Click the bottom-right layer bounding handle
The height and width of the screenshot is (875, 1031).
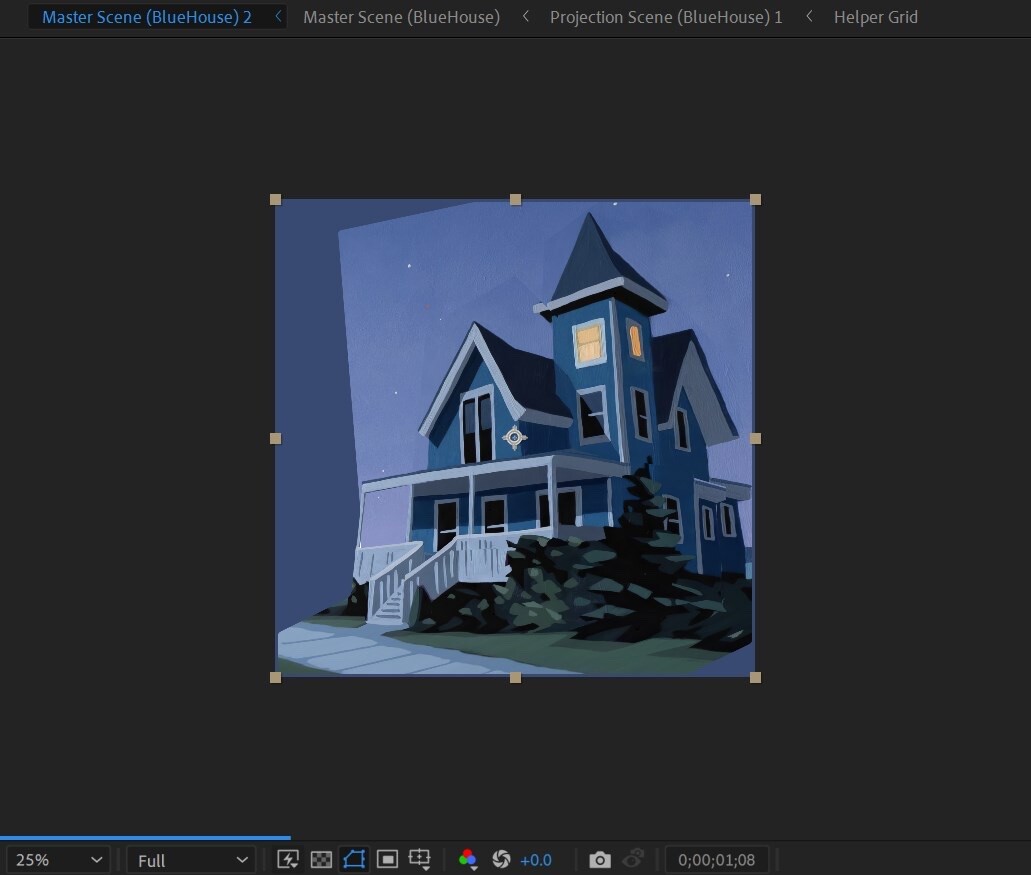tap(755, 677)
